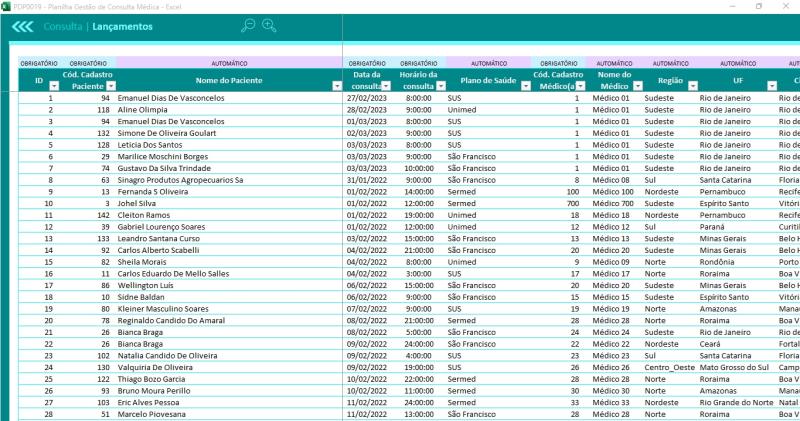The width and height of the screenshot is (800, 421).
Task: Select cell Simone De Oliveira Goulart
Action: 229,133
